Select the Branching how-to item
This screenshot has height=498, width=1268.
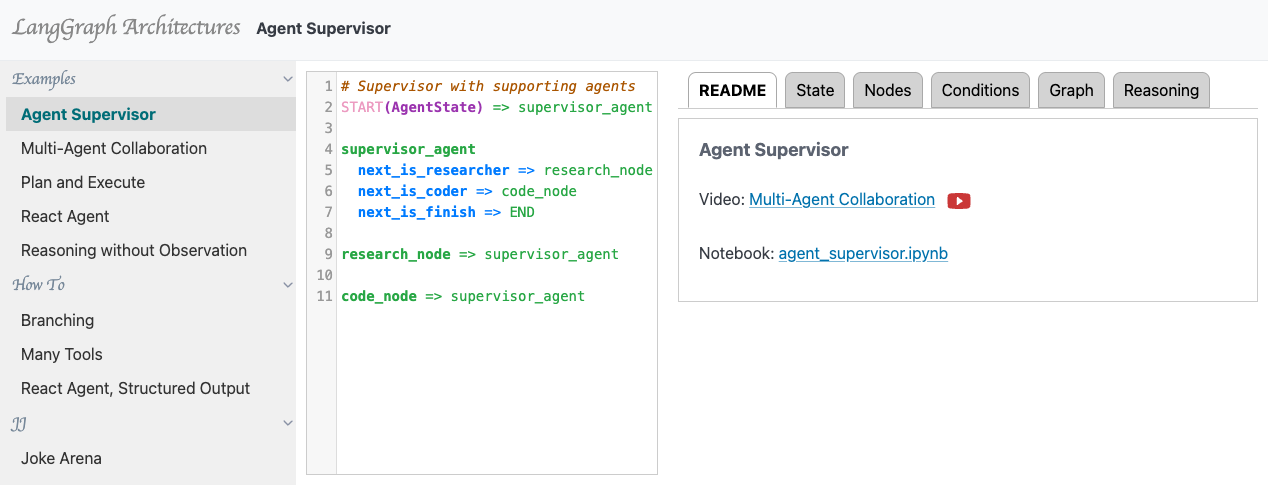[x=58, y=320]
